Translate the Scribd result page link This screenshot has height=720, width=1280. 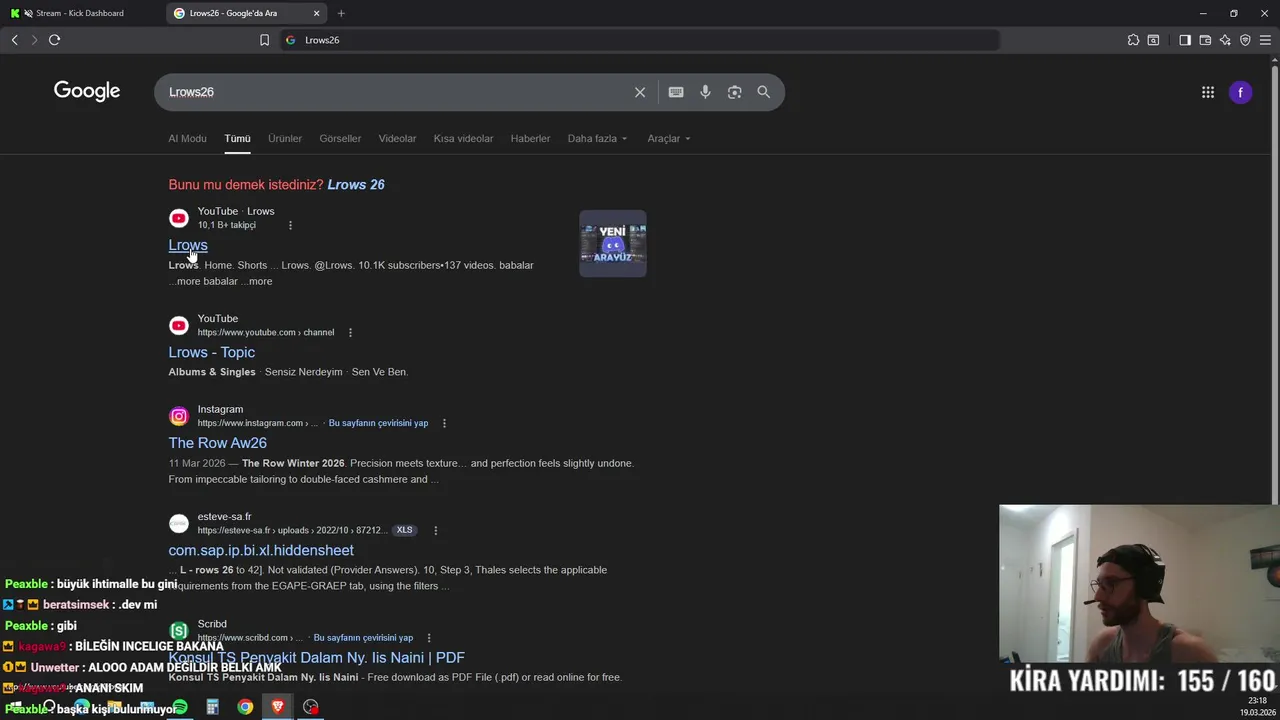(363, 637)
